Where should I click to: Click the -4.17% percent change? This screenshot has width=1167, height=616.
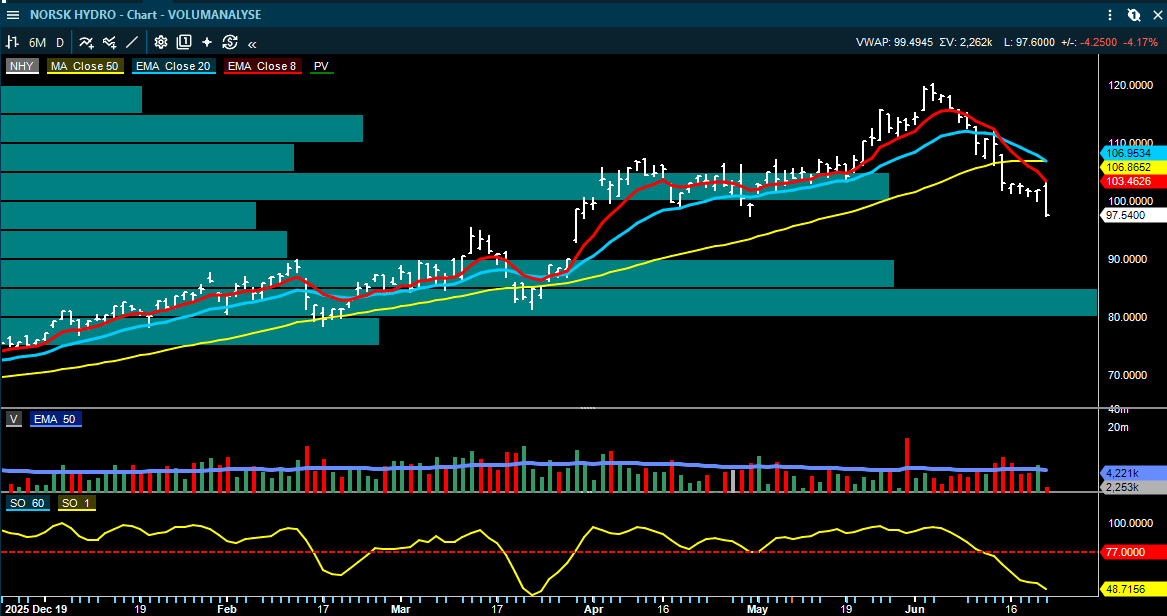pyautogui.click(x=1142, y=42)
